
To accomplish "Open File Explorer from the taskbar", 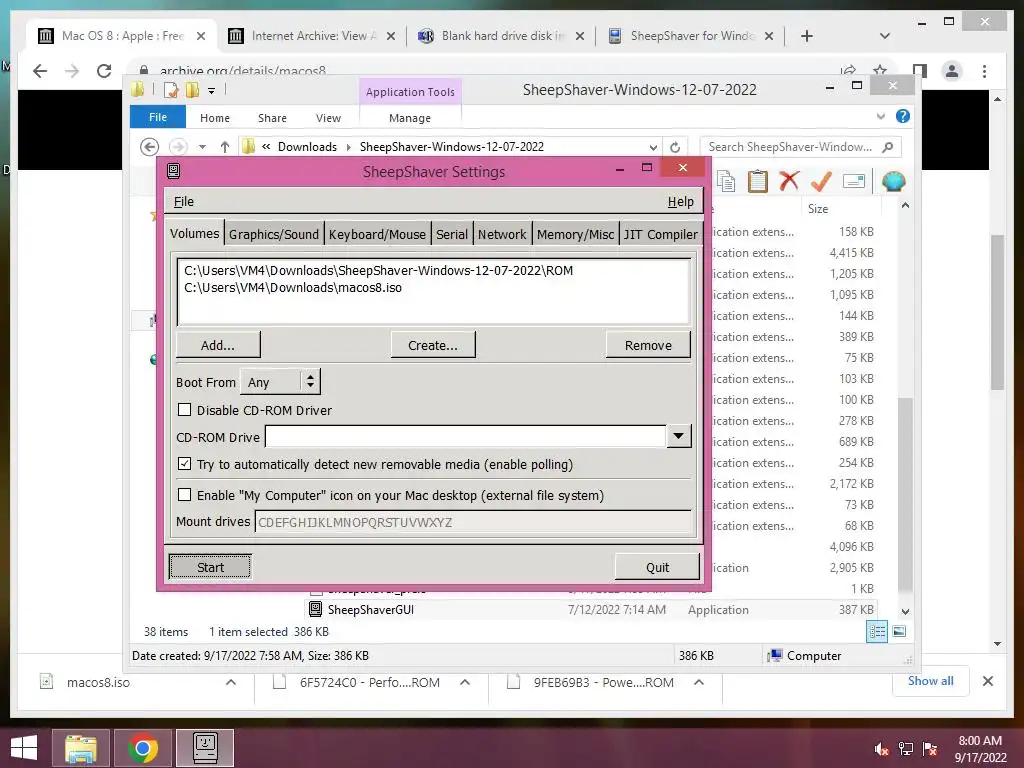I will (80, 748).
